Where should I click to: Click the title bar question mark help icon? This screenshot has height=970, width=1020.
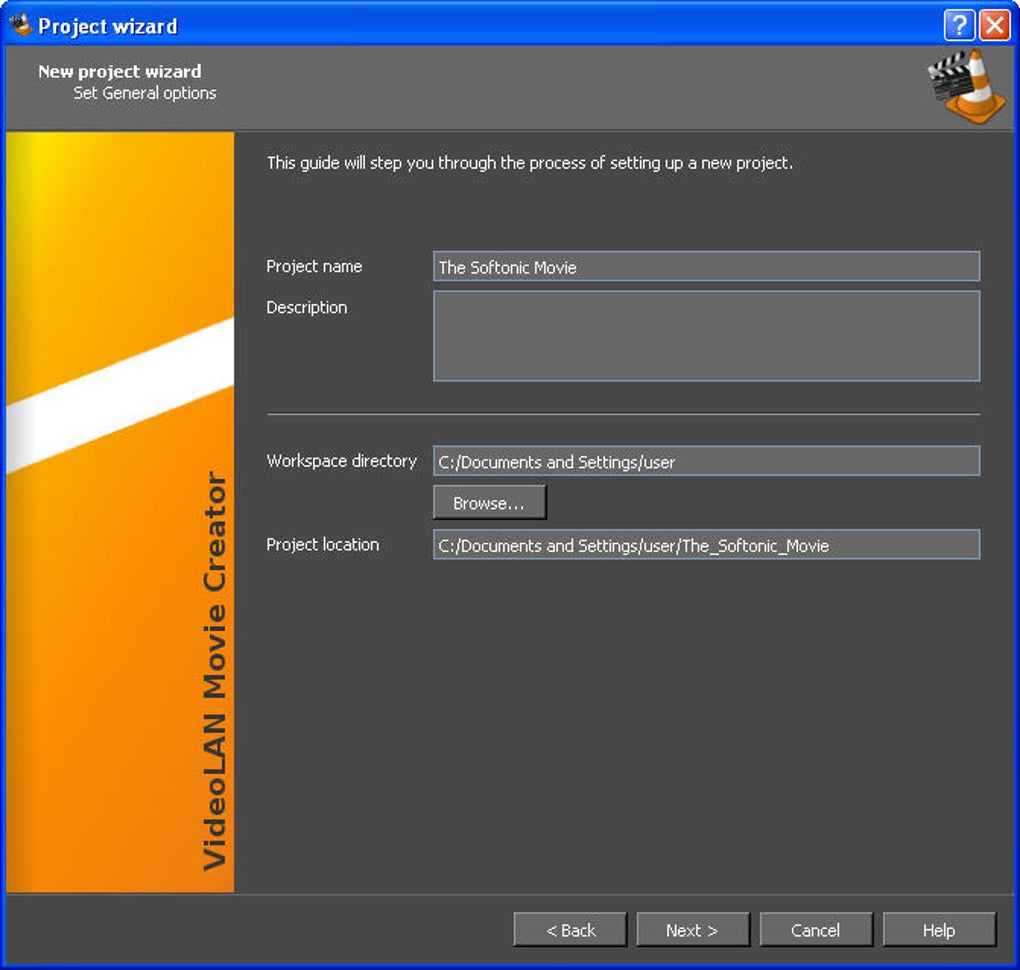tap(959, 25)
